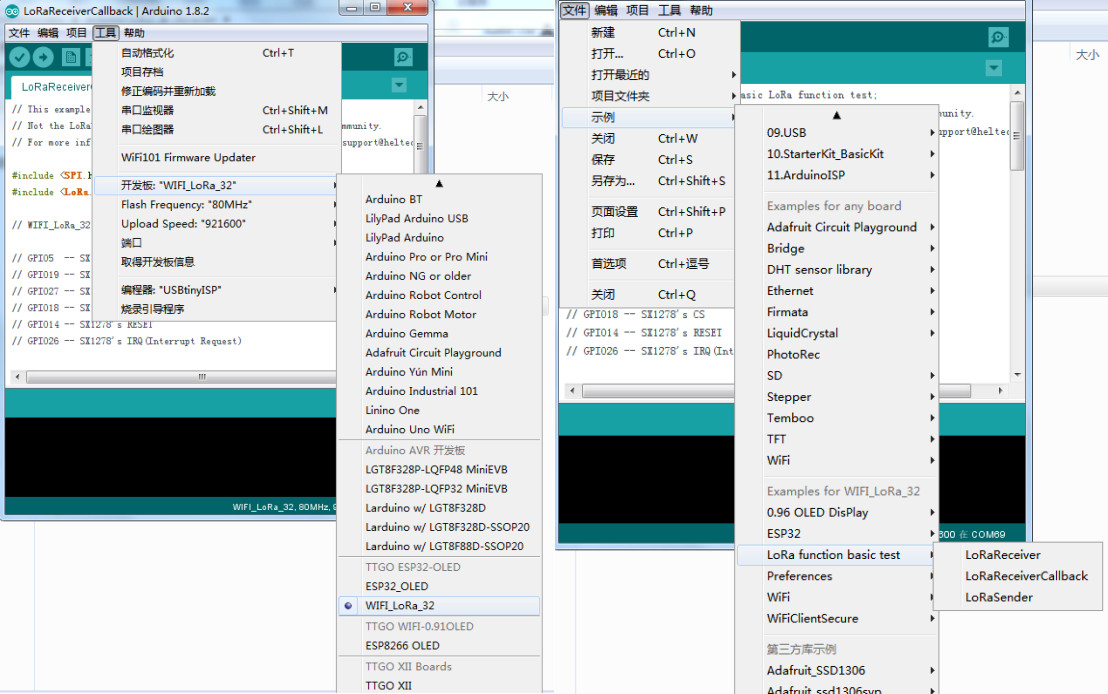Open tab dropdown arrow in right Arduino window
1108x694 pixels.
pos(994,68)
